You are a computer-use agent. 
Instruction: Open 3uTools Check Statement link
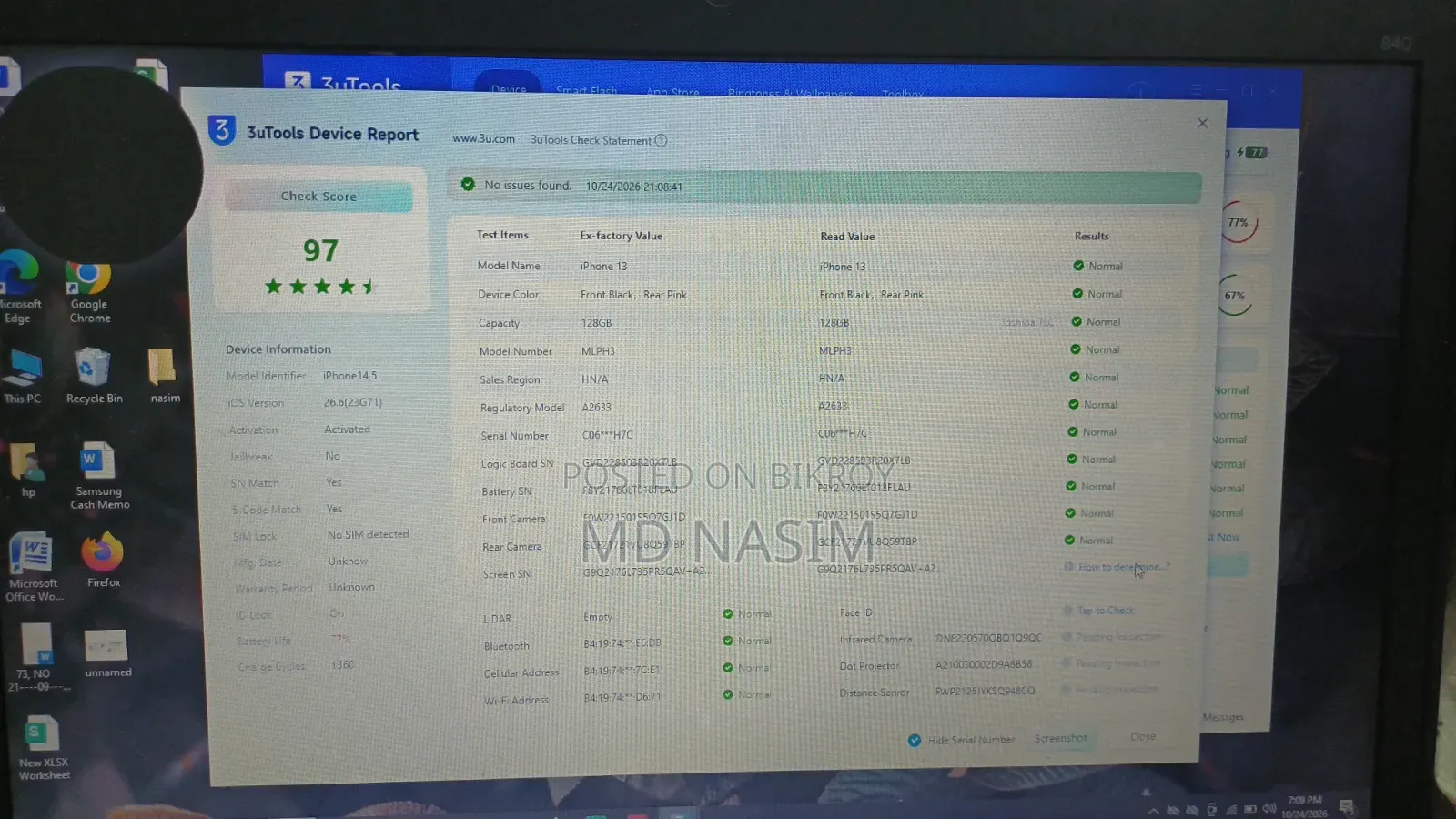[x=591, y=140]
